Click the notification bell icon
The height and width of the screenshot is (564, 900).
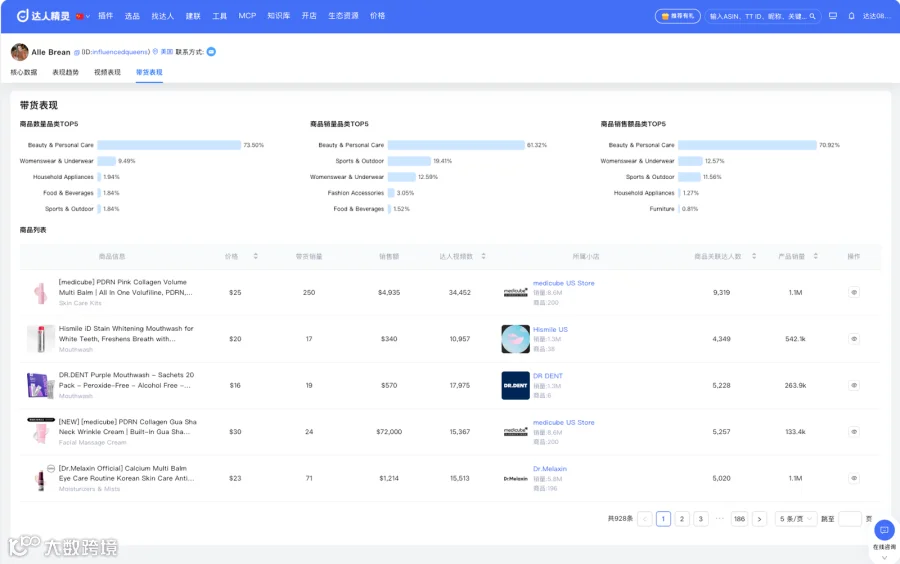[851, 16]
